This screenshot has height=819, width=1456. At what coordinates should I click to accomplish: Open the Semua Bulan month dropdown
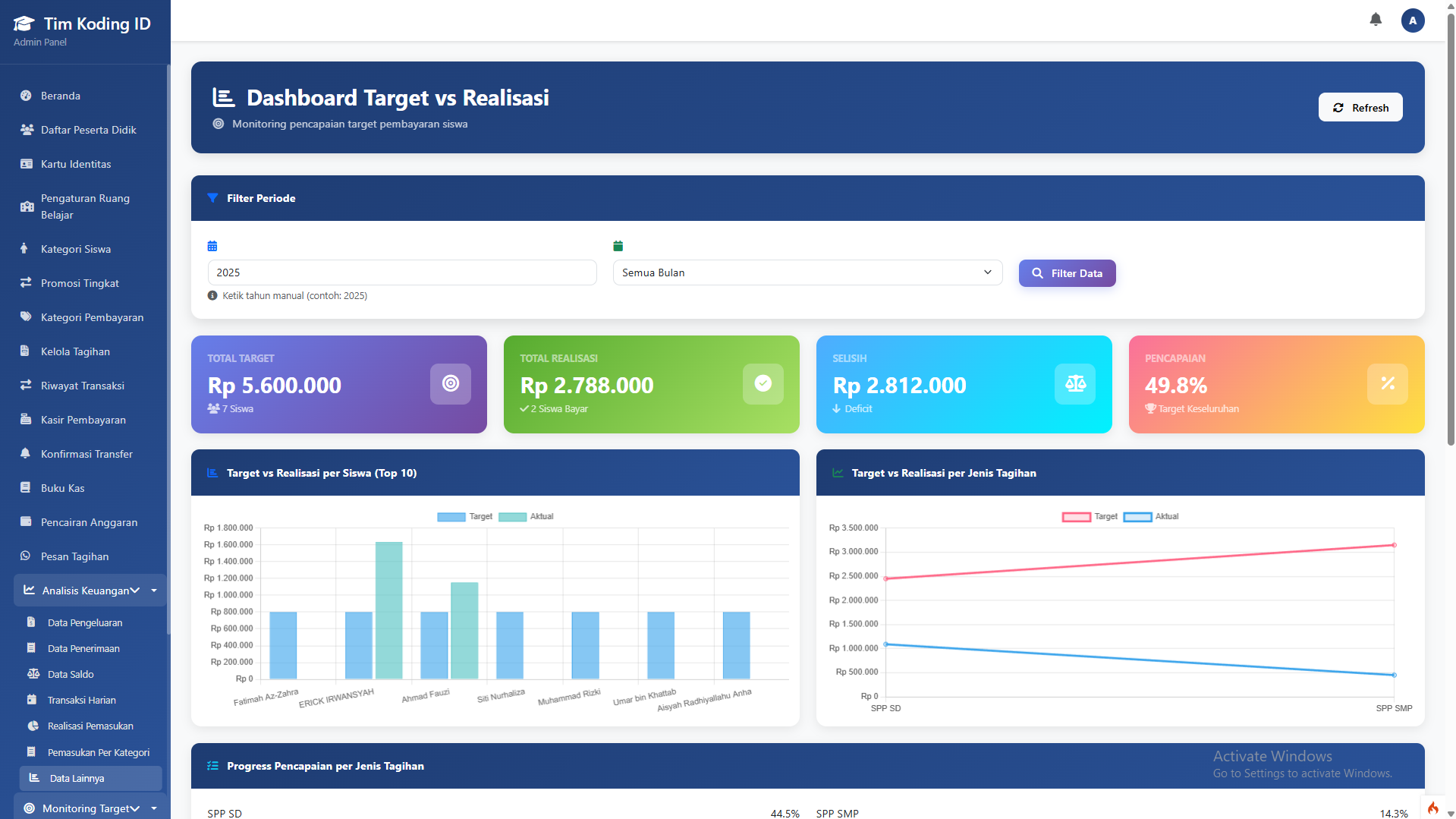[x=807, y=272]
